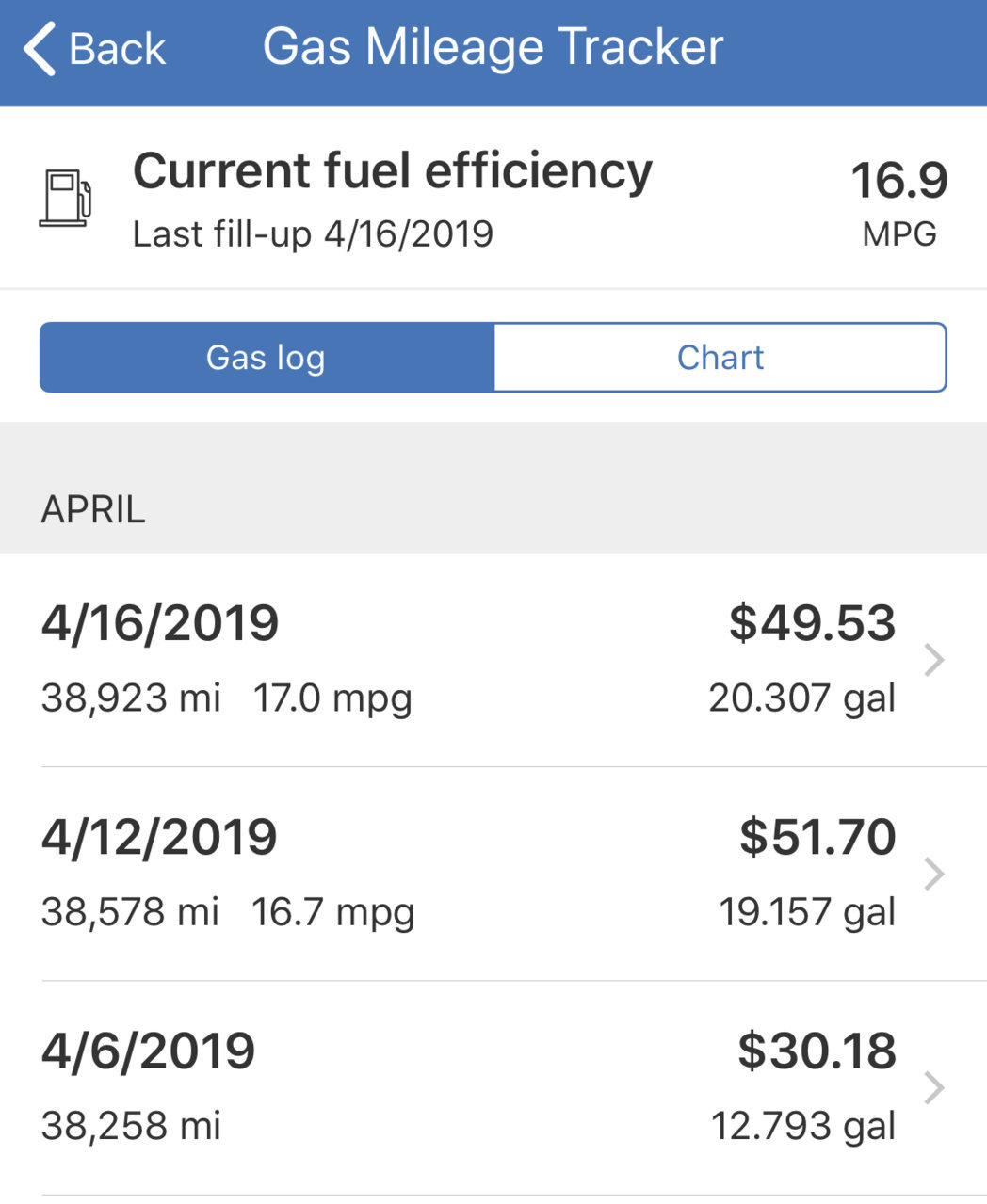Tap the back arrow chevron icon
The height and width of the screenshot is (1204, 987).
click(40, 49)
